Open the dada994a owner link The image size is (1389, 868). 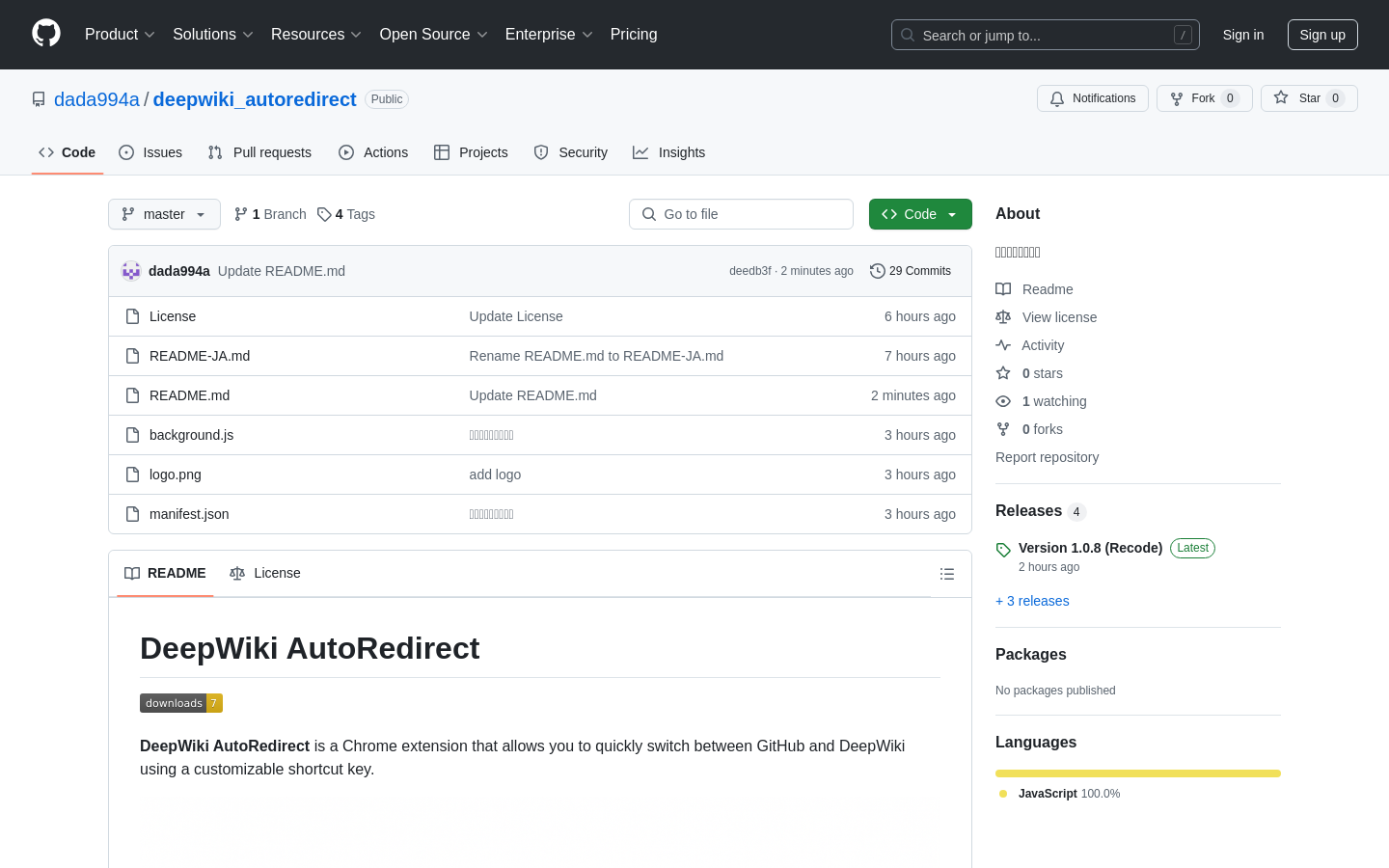coord(96,99)
